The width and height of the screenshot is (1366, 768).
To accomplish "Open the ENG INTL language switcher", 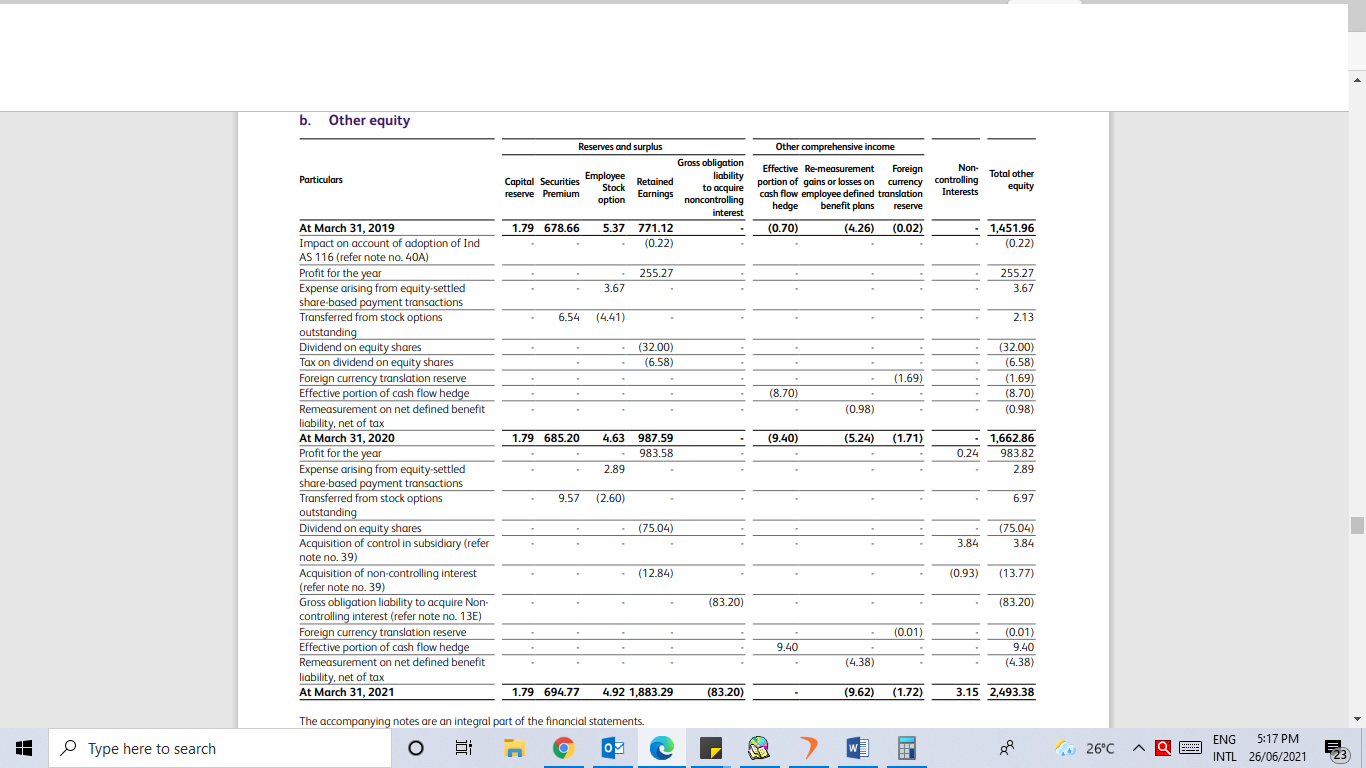I will point(1225,748).
